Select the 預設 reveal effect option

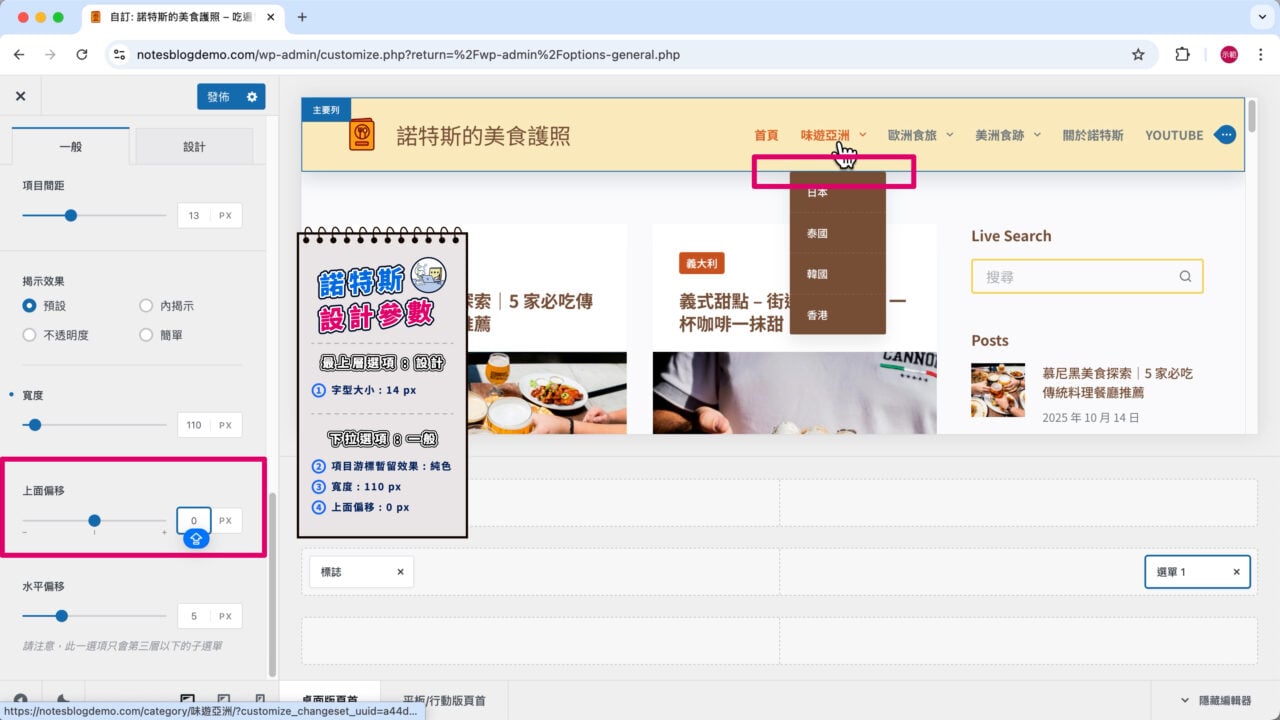click(x=30, y=306)
